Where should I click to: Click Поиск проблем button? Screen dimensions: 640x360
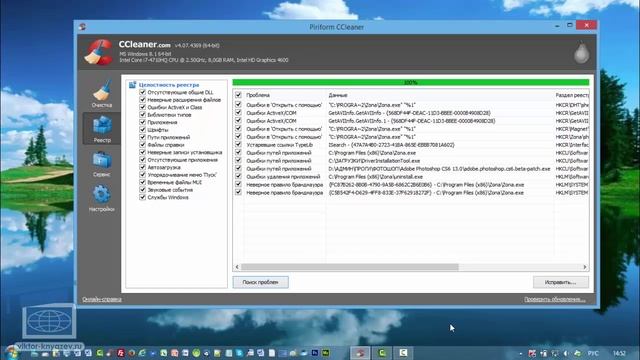(x=260, y=282)
